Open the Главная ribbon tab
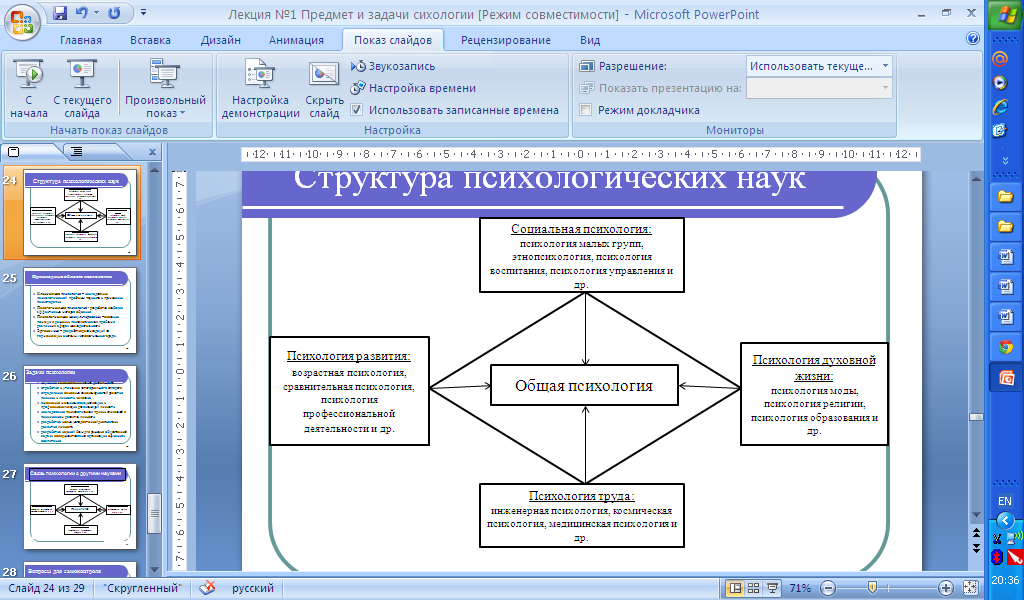The height and width of the screenshot is (600, 1024). tap(81, 40)
